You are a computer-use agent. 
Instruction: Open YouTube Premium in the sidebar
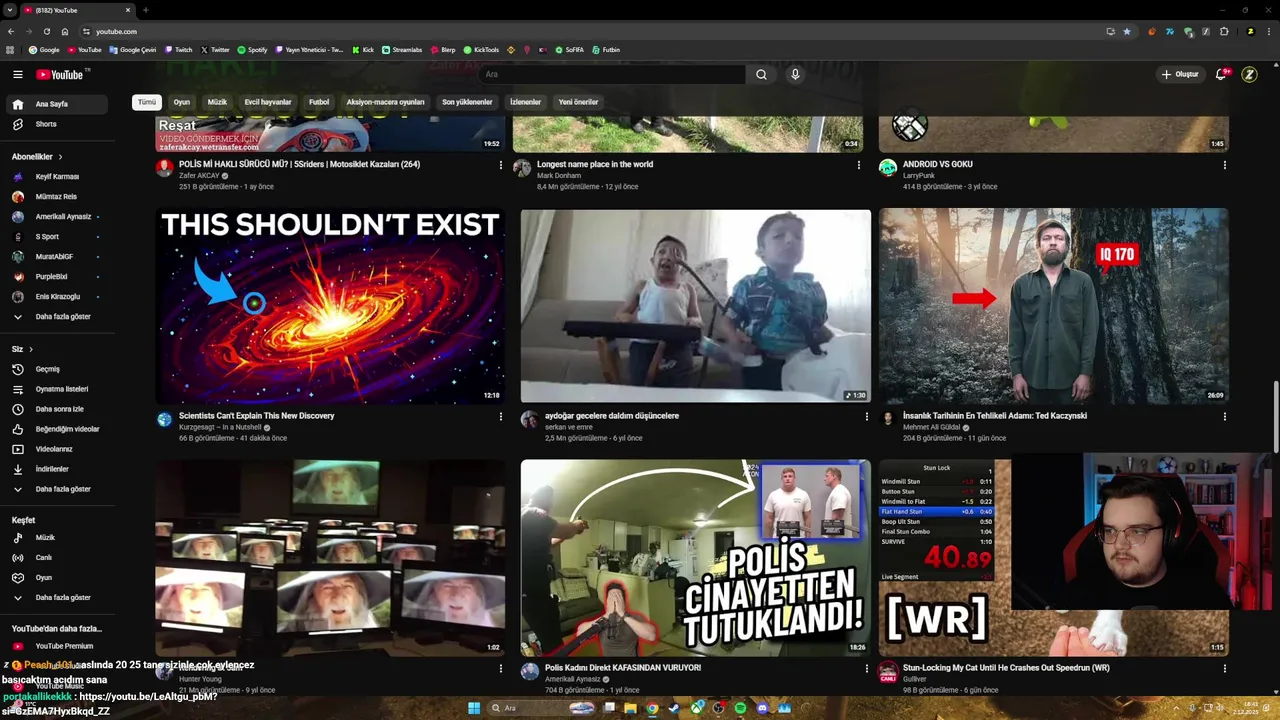(57, 646)
